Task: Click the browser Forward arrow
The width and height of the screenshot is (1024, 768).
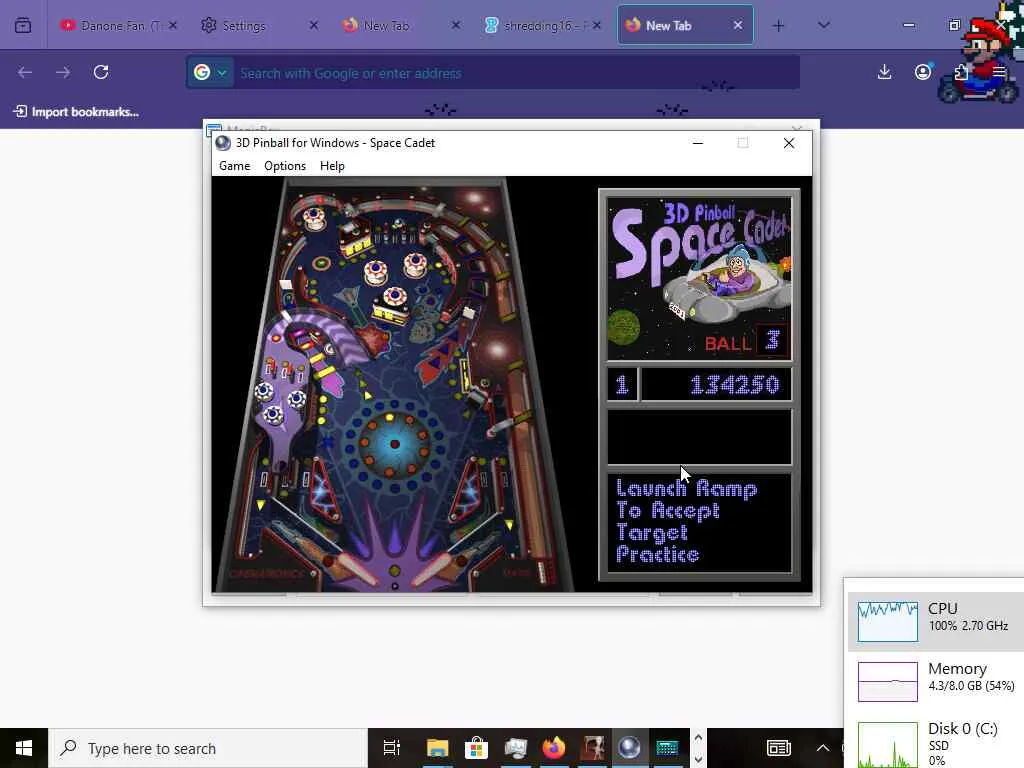Action: pyautogui.click(x=63, y=72)
